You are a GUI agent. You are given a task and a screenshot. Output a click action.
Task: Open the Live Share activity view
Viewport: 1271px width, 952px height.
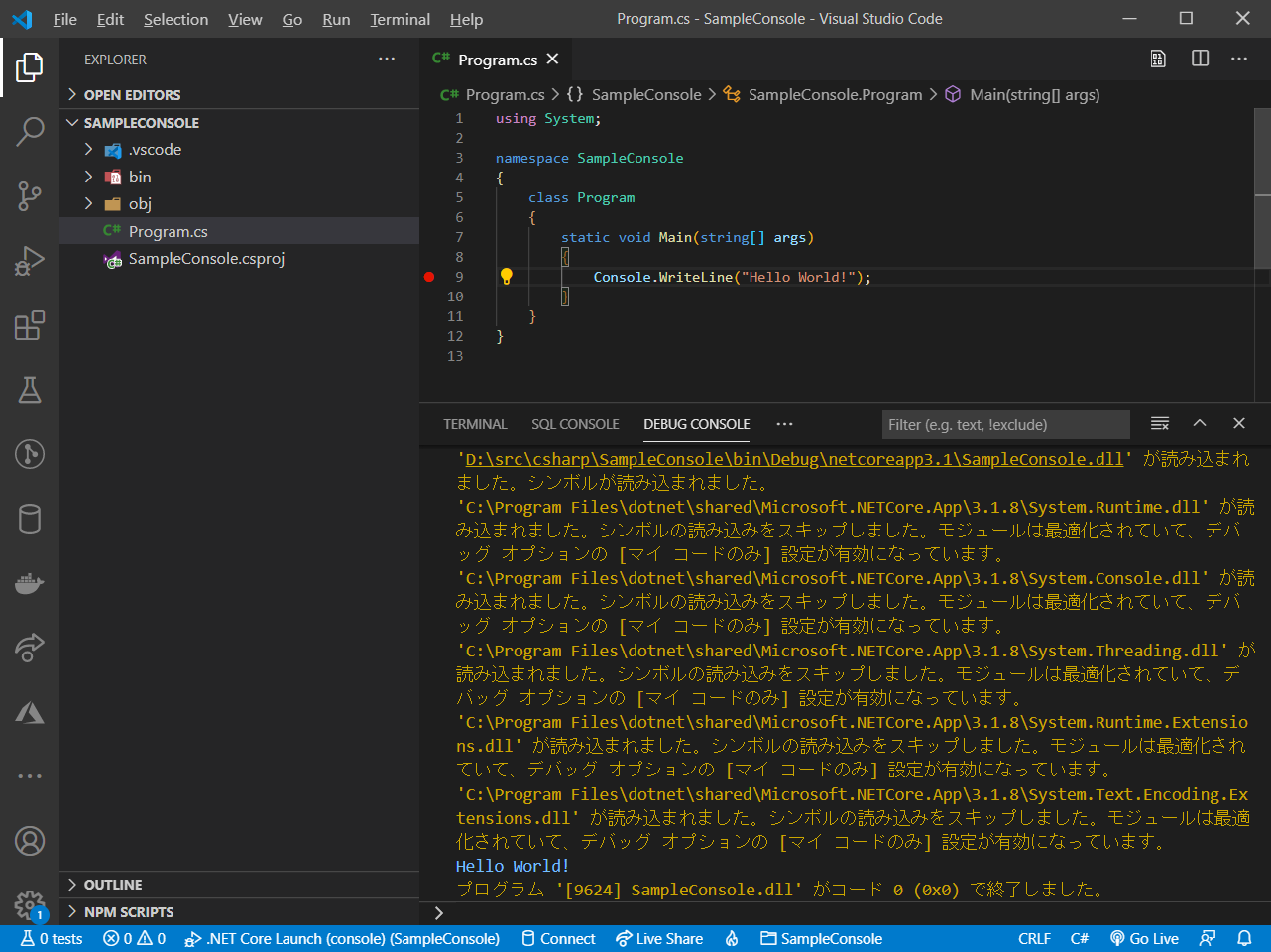point(30,648)
